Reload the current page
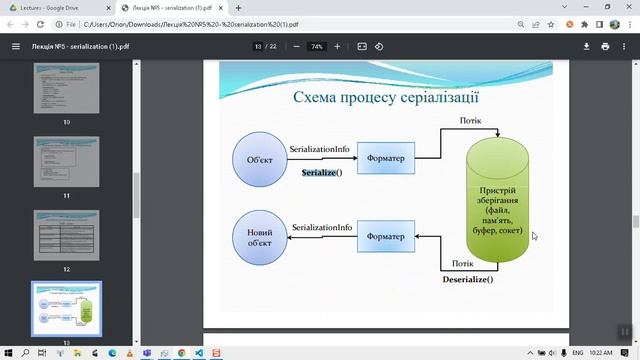Image resolution: width=640 pixels, height=360 pixels. coord(40,24)
